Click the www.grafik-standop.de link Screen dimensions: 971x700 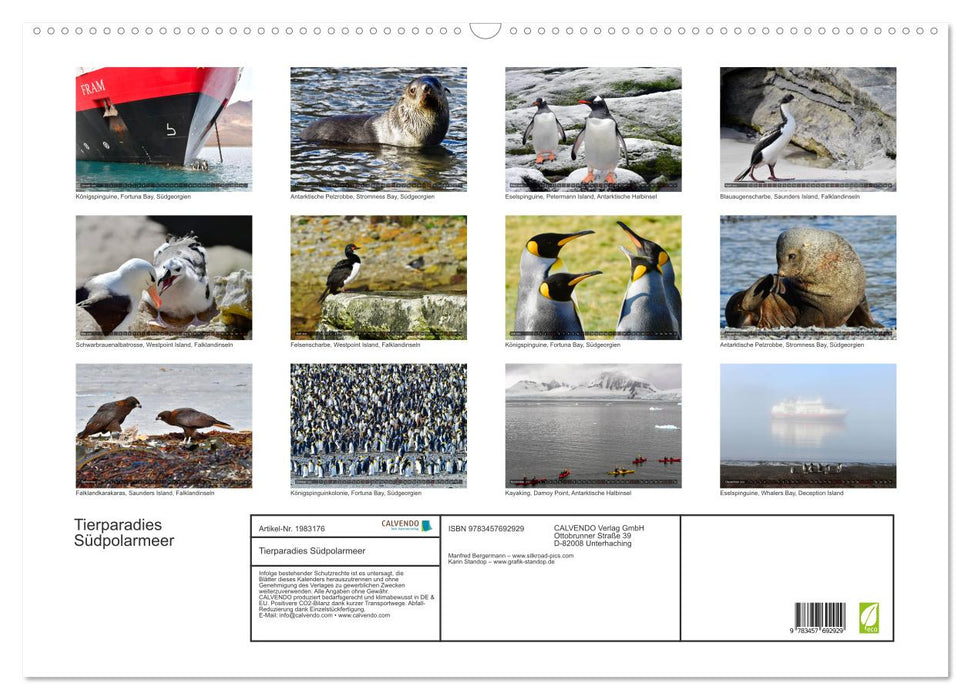point(530,562)
